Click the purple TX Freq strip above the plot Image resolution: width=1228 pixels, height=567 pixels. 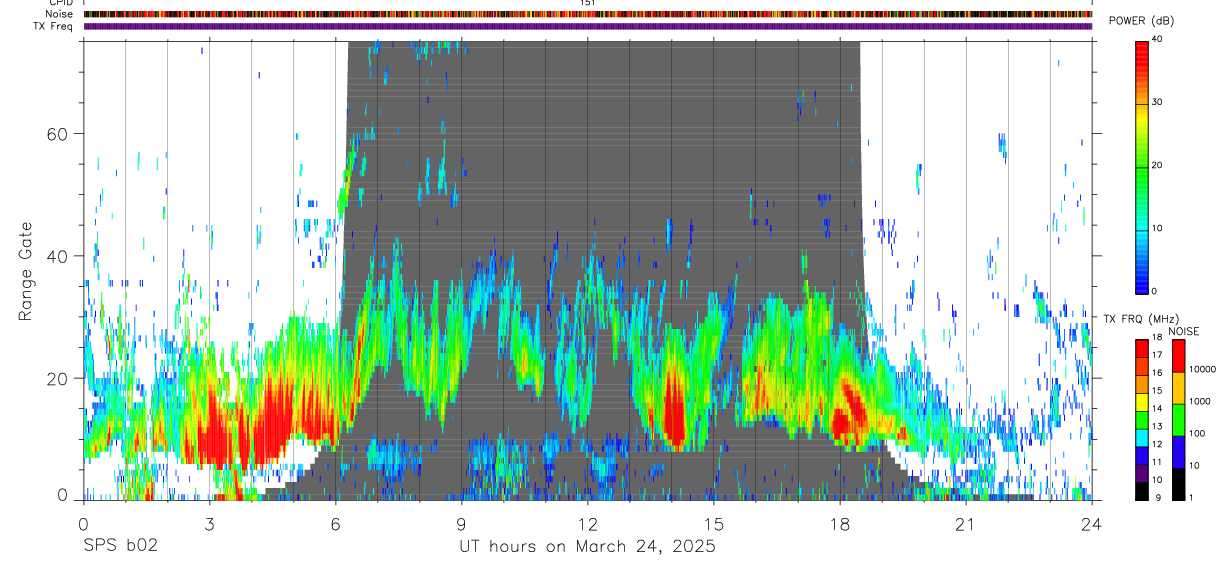(587, 26)
